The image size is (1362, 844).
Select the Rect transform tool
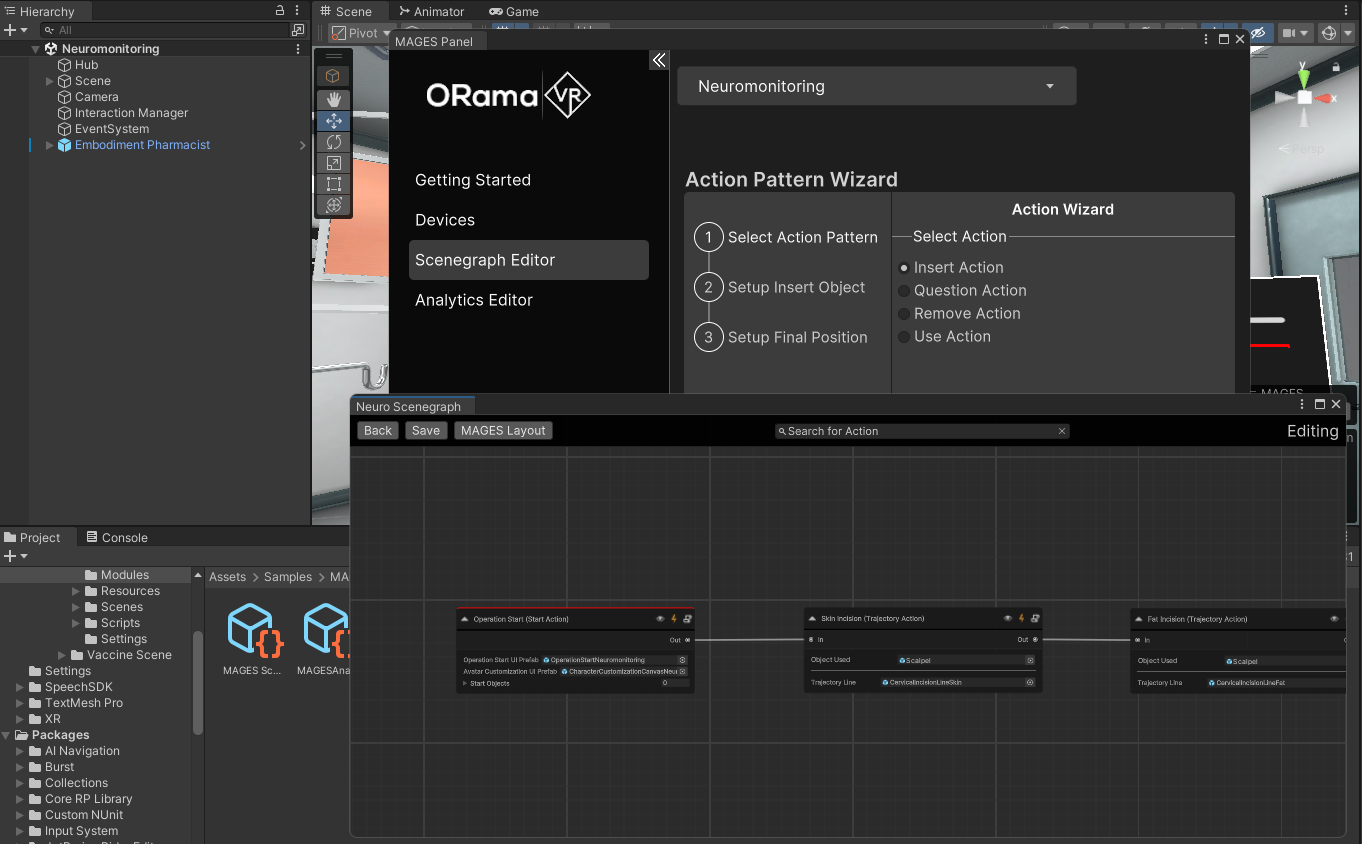pos(334,184)
